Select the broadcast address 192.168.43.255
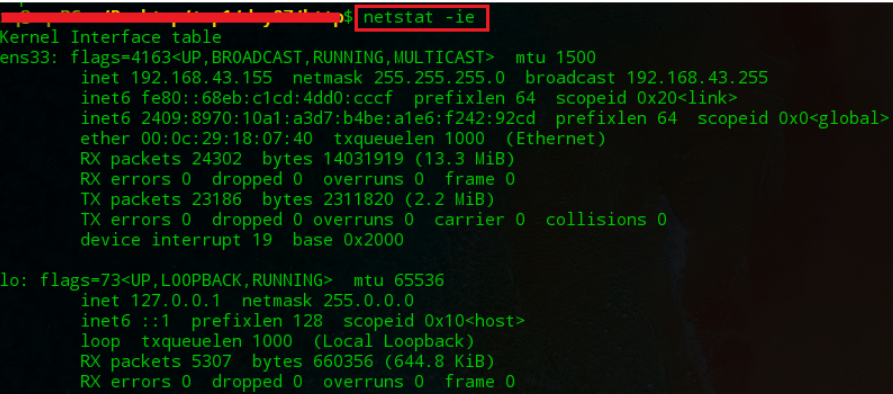893x394 pixels. point(697,78)
